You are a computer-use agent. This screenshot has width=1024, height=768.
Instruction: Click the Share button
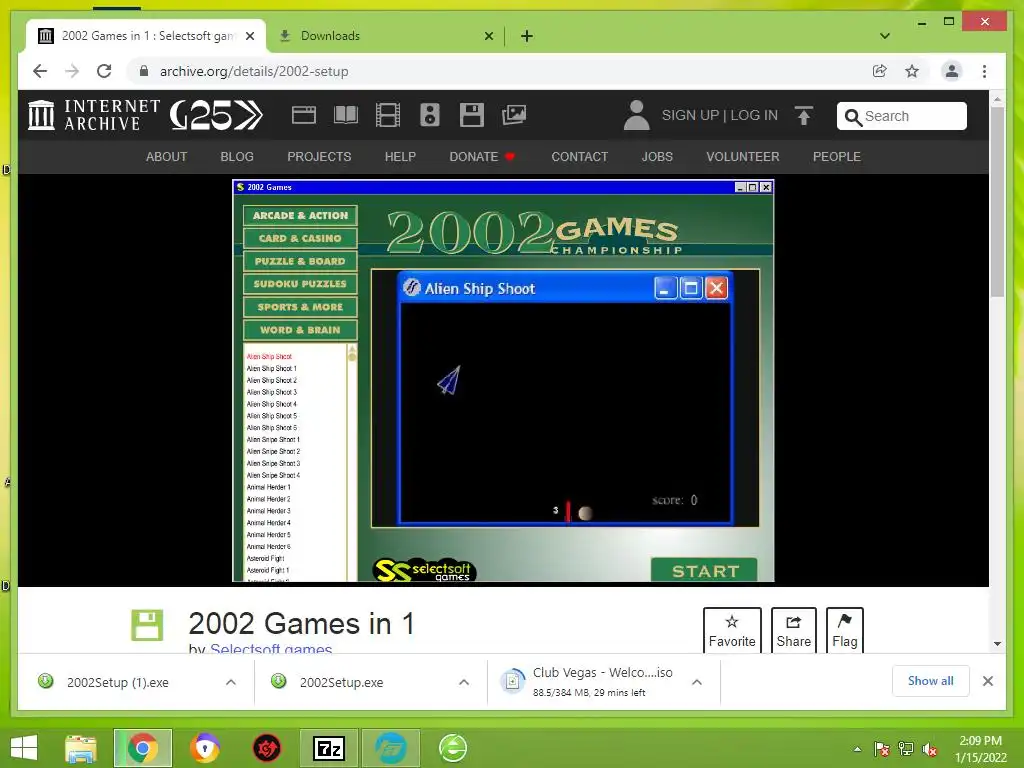tap(793, 630)
